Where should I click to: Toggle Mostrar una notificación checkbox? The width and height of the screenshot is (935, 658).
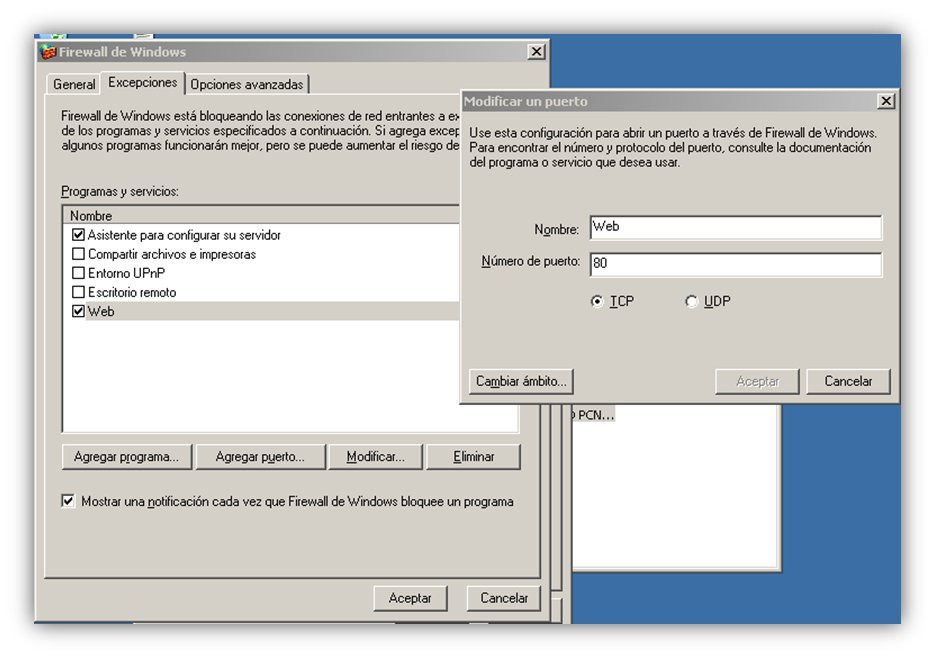[x=68, y=501]
